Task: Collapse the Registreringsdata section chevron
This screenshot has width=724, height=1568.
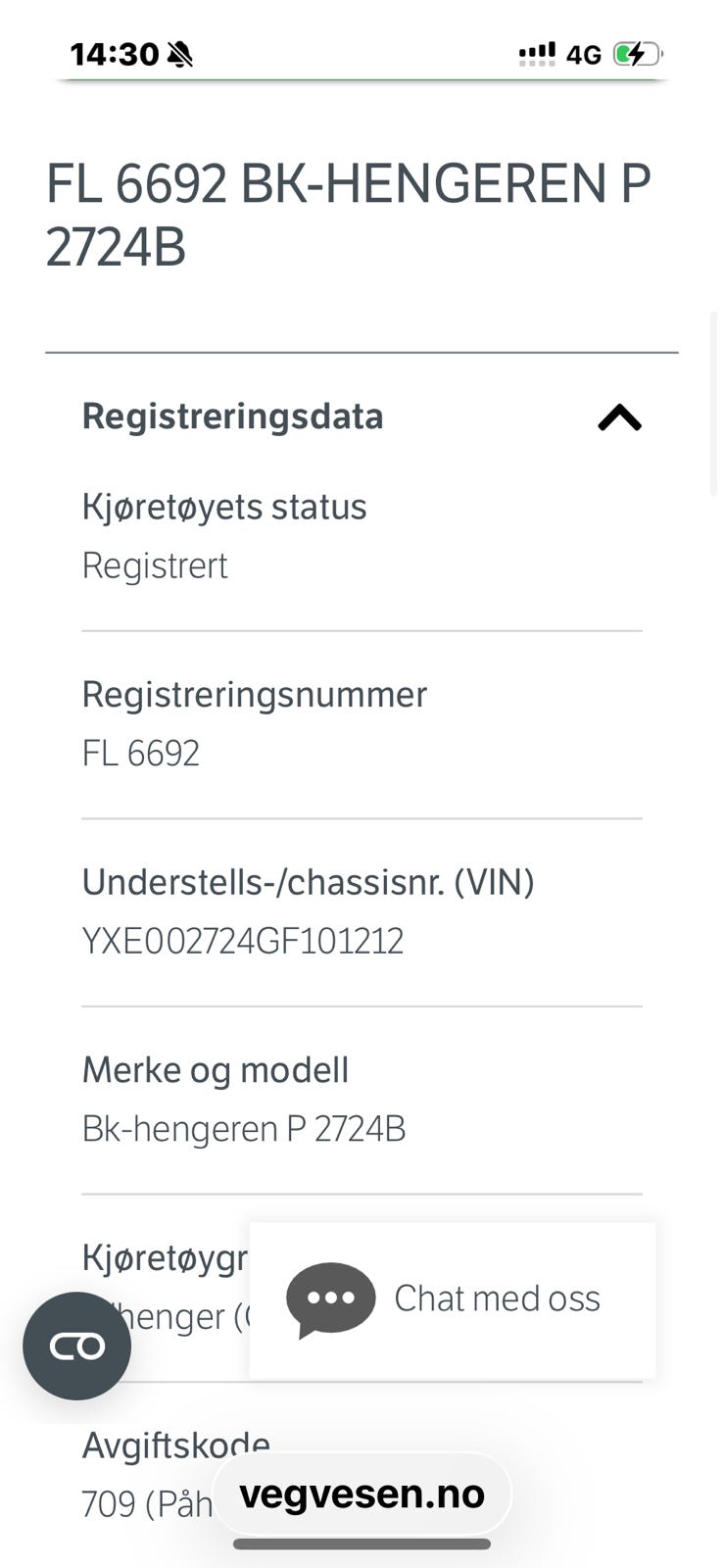Action: click(619, 418)
